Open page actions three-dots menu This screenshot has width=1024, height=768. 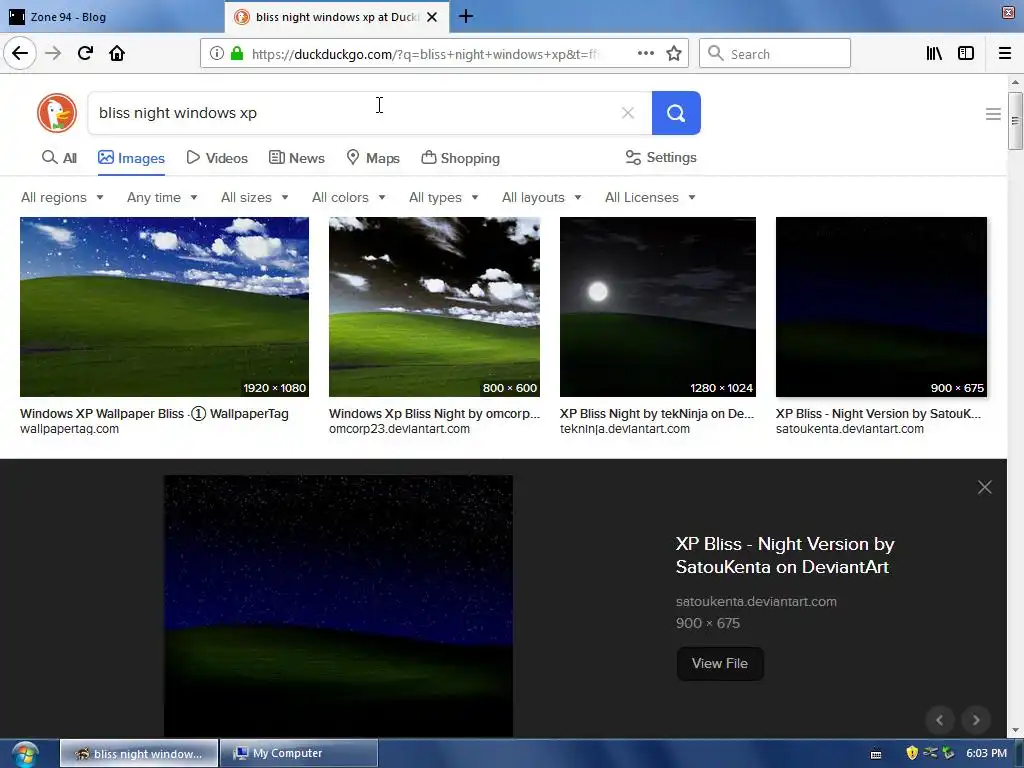pyautogui.click(x=645, y=54)
